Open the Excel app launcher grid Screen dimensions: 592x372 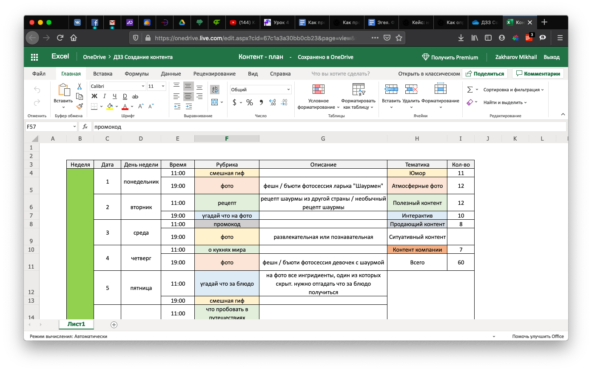(34, 57)
